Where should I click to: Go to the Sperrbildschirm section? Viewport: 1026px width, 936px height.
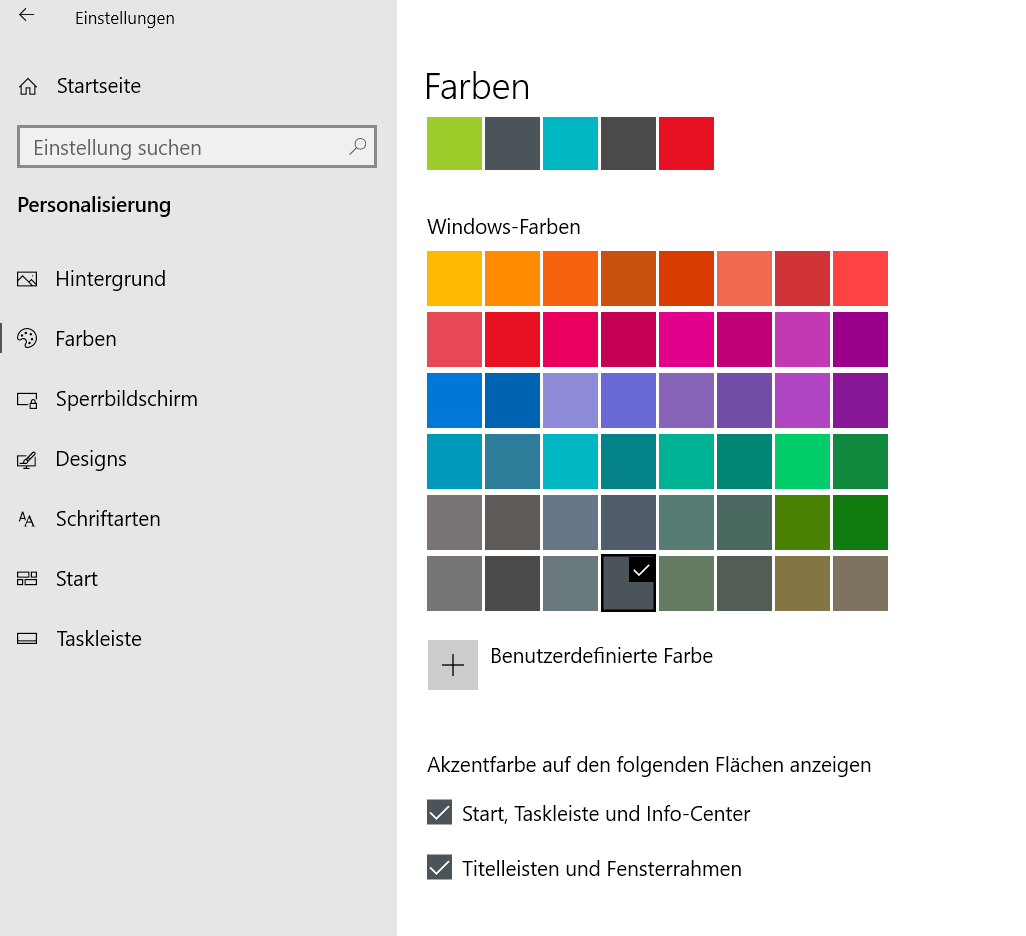pyautogui.click(x=126, y=399)
